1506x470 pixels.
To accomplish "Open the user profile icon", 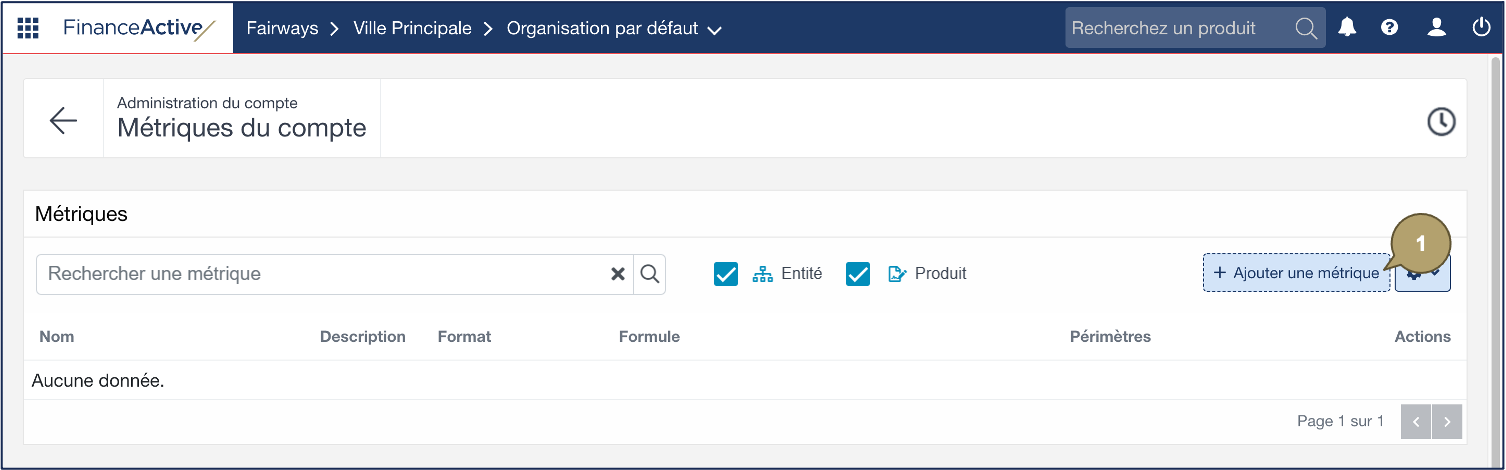I will tap(1437, 28).
